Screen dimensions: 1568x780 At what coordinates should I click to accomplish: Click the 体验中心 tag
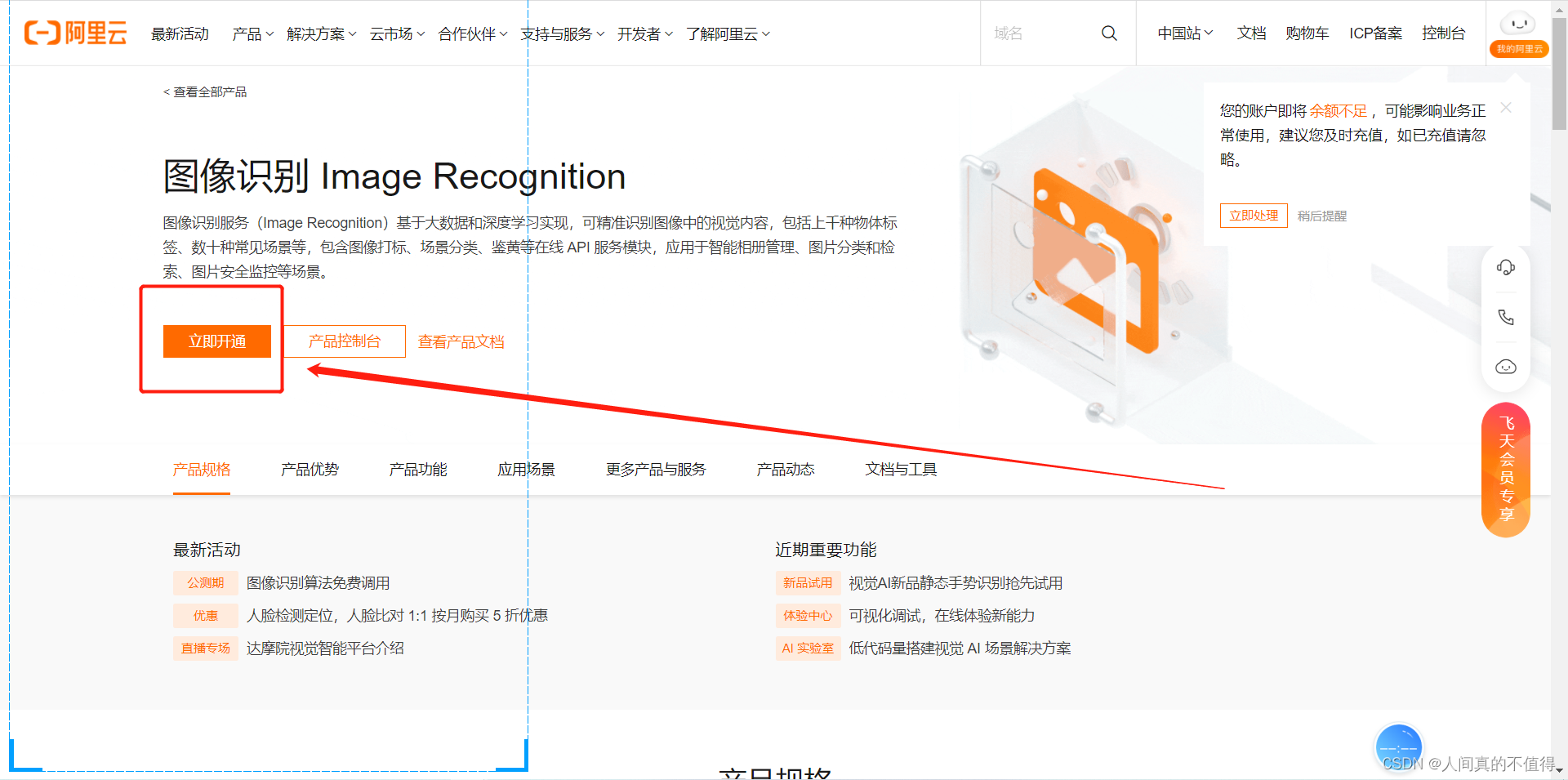(x=808, y=616)
